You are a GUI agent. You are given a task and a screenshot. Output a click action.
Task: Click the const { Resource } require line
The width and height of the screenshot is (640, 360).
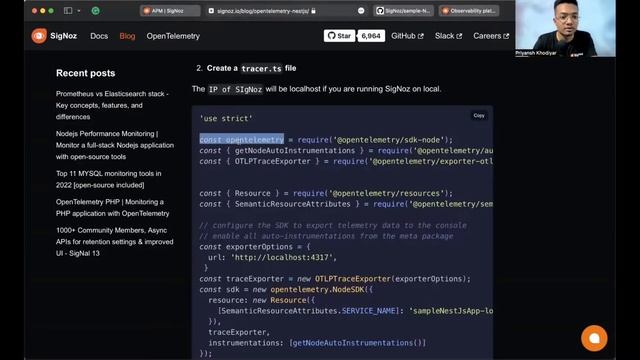pos(326,193)
